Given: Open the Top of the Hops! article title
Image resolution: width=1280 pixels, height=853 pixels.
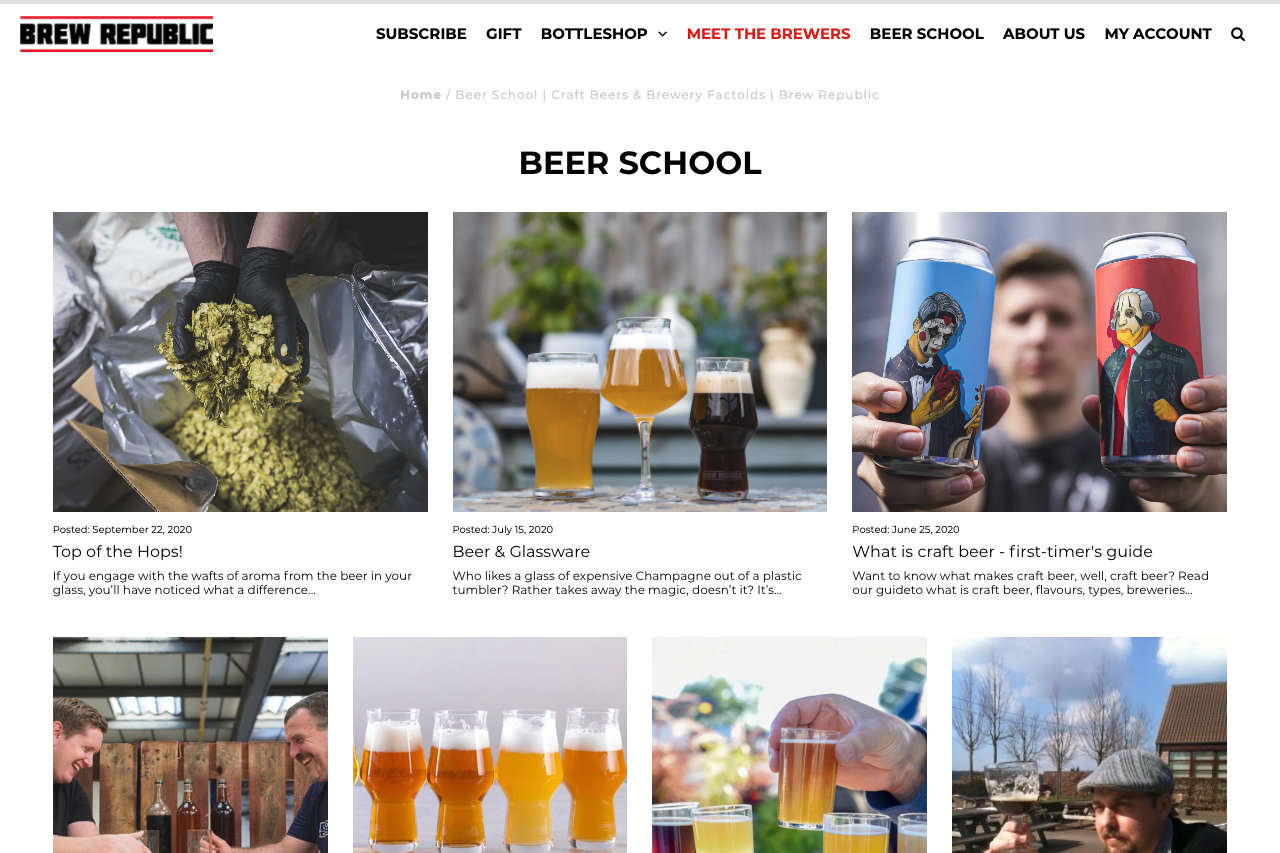Looking at the screenshot, I should point(118,552).
